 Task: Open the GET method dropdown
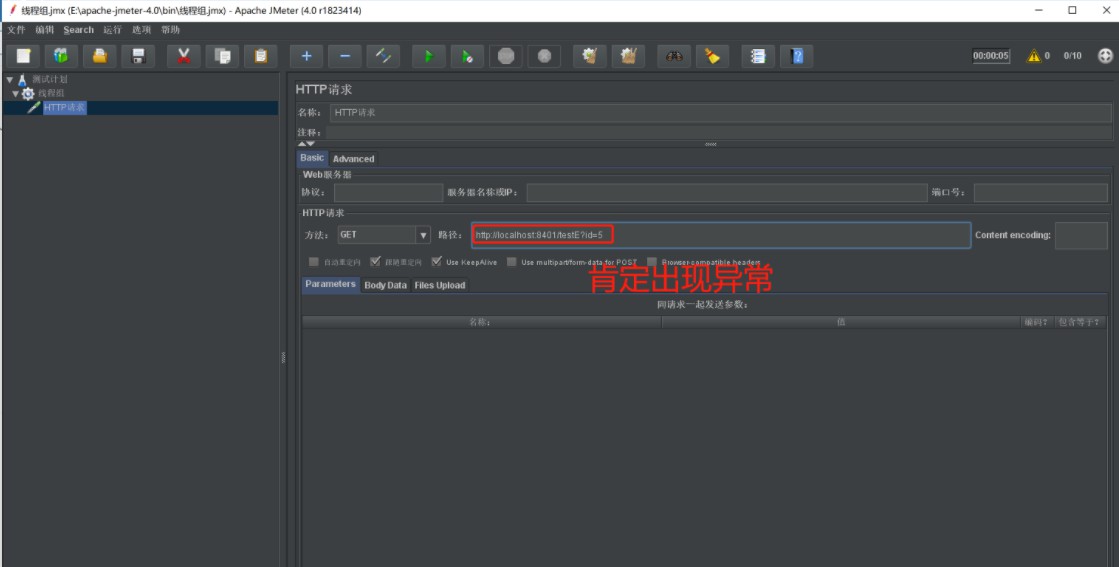pyautogui.click(x=423, y=235)
